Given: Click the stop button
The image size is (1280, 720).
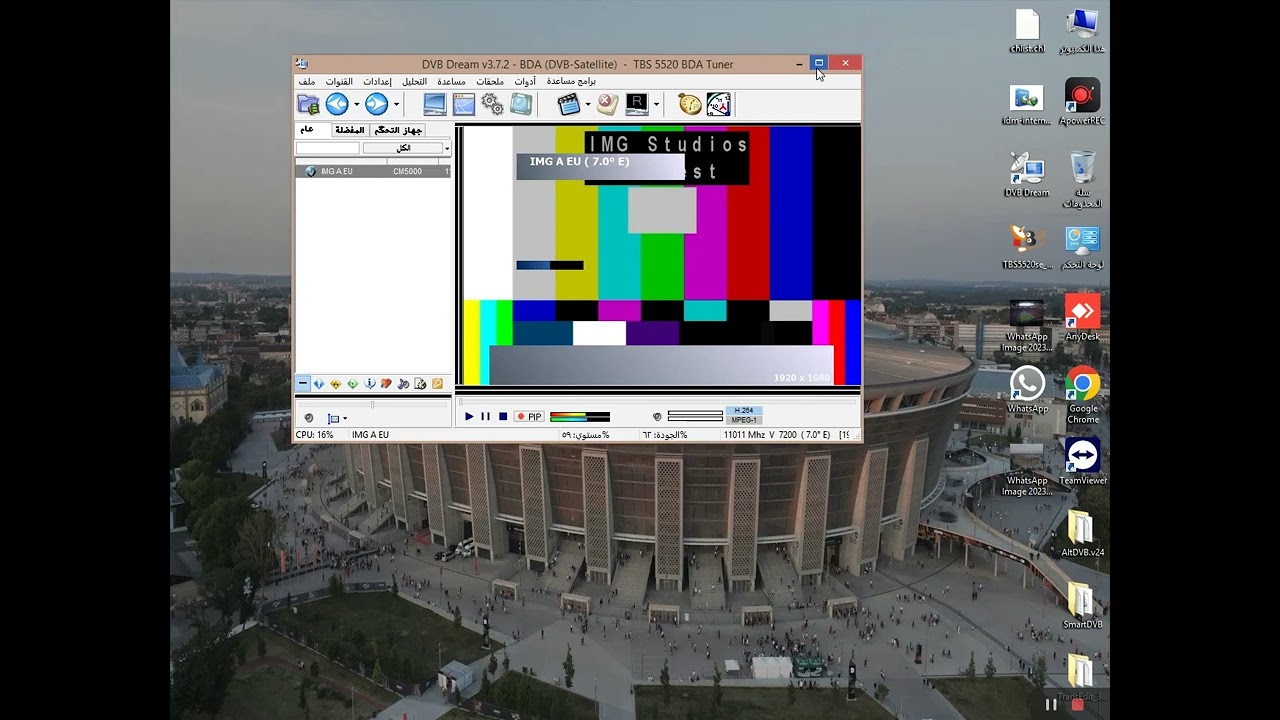Looking at the screenshot, I should coord(503,416).
